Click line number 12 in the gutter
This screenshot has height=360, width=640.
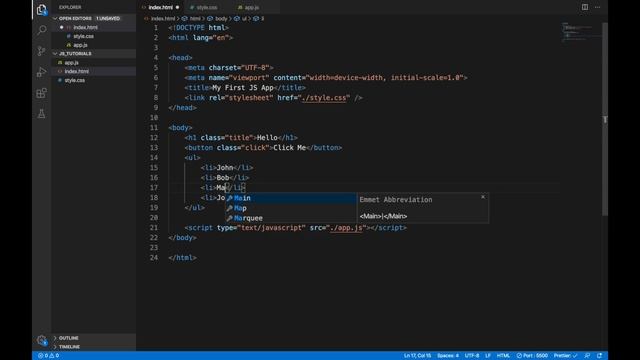153,138
